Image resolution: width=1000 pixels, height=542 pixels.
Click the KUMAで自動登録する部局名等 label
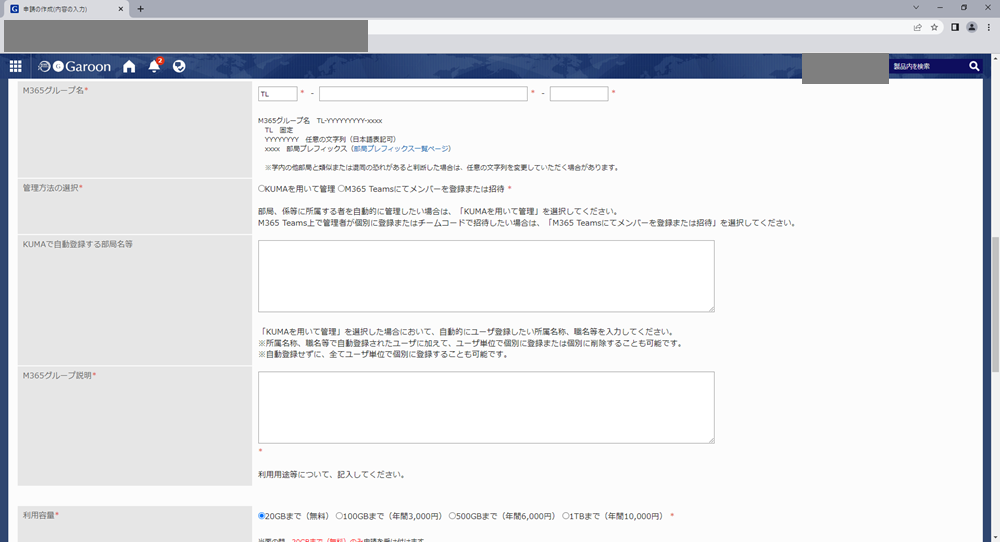78,244
